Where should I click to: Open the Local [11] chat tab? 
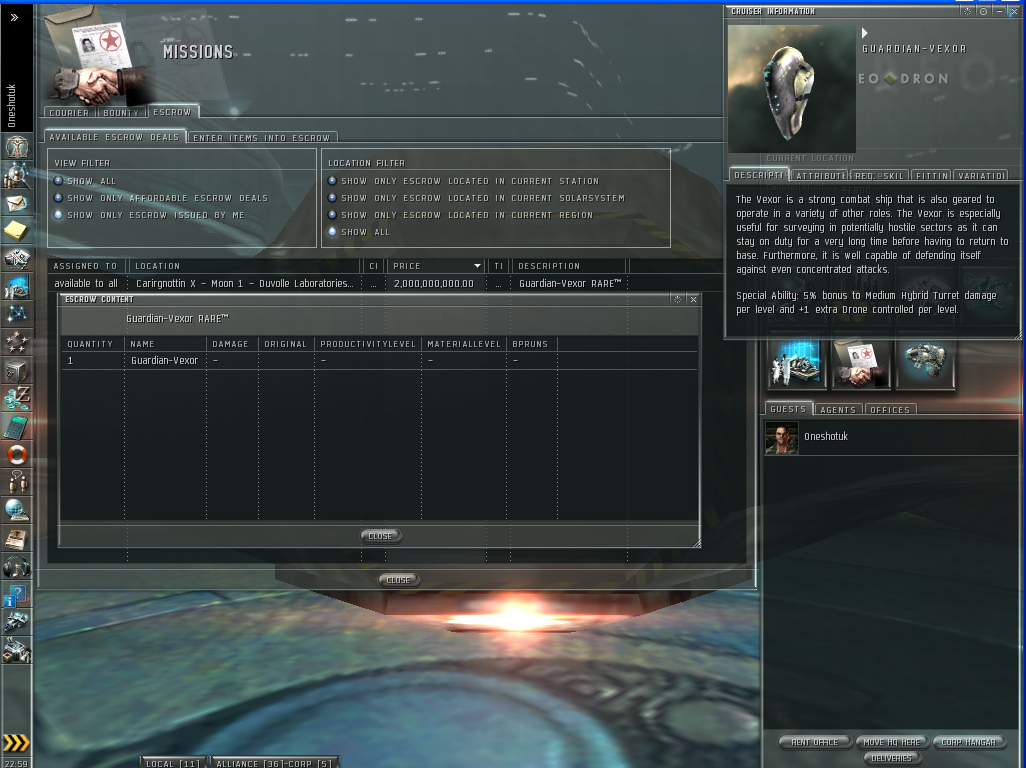173,763
